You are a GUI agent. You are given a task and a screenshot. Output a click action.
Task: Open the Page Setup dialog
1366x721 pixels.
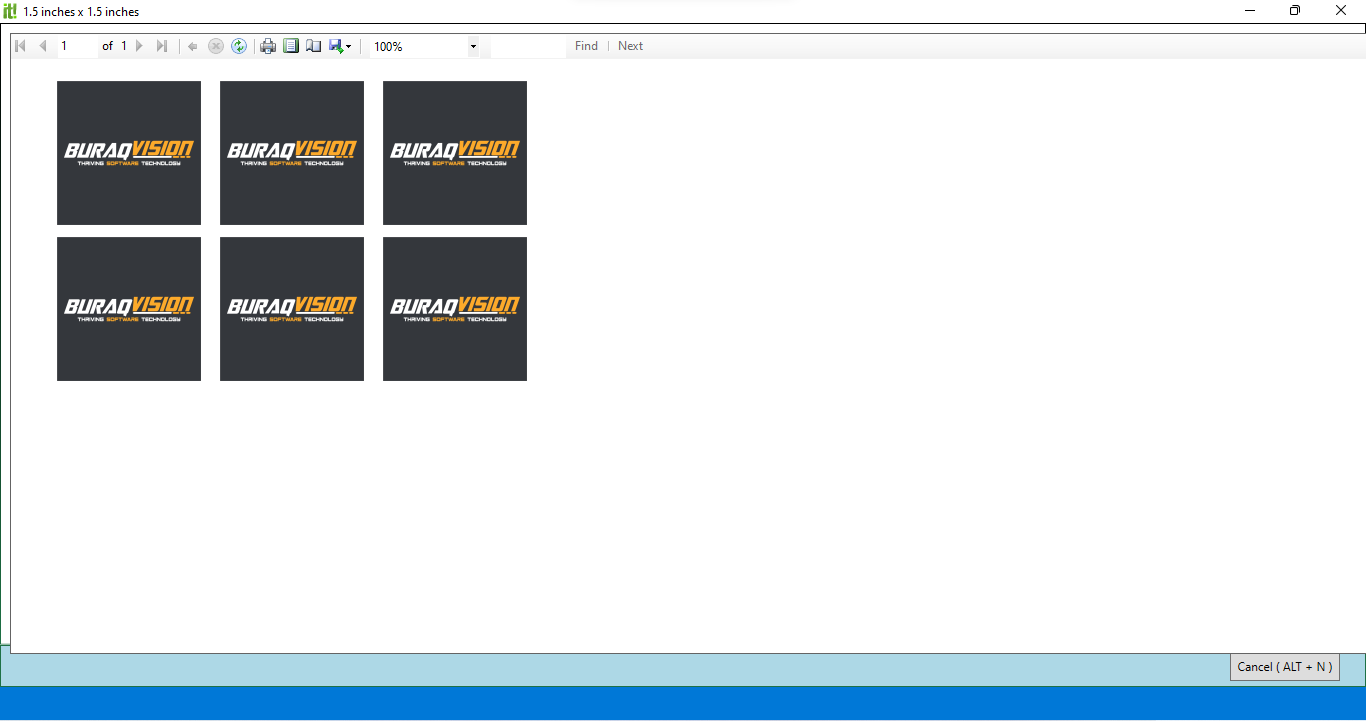click(314, 46)
